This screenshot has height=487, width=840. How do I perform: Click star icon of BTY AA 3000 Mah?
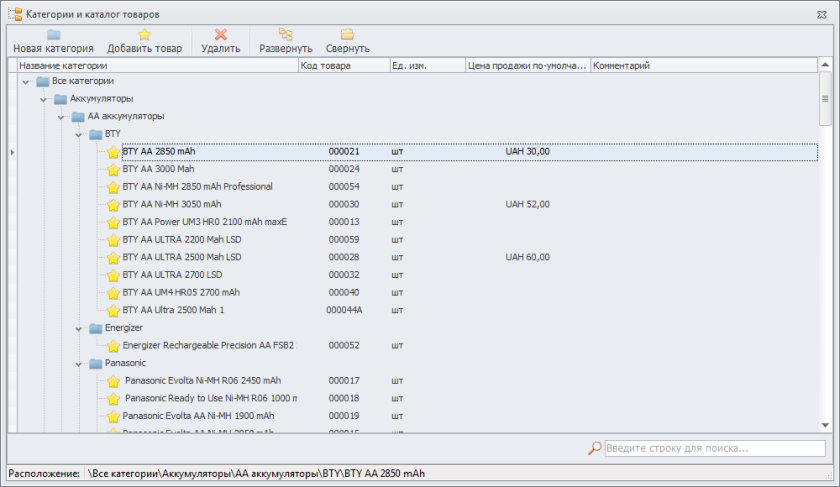coord(113,170)
